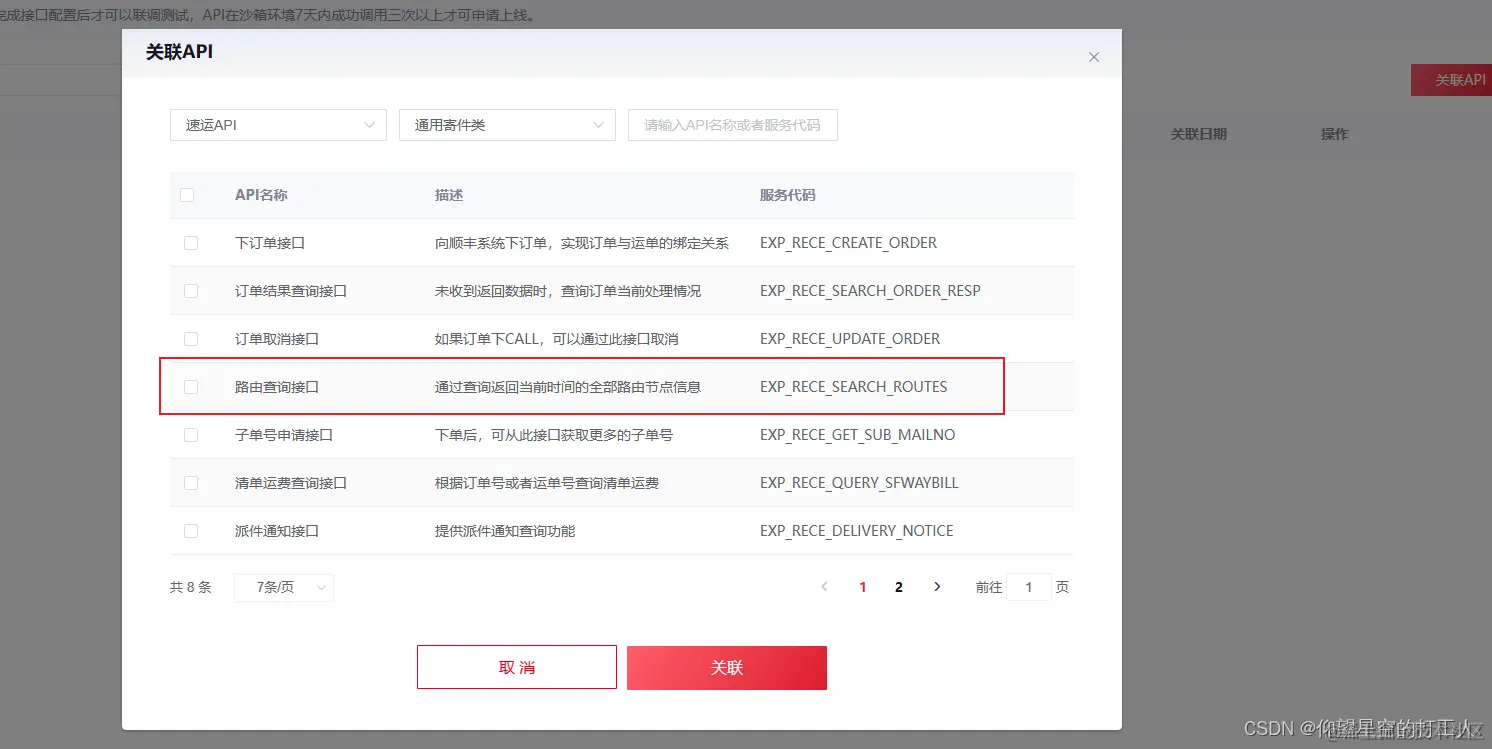This screenshot has width=1492, height=749.
Task: Click the red 关联 button to confirm
Action: tap(726, 666)
